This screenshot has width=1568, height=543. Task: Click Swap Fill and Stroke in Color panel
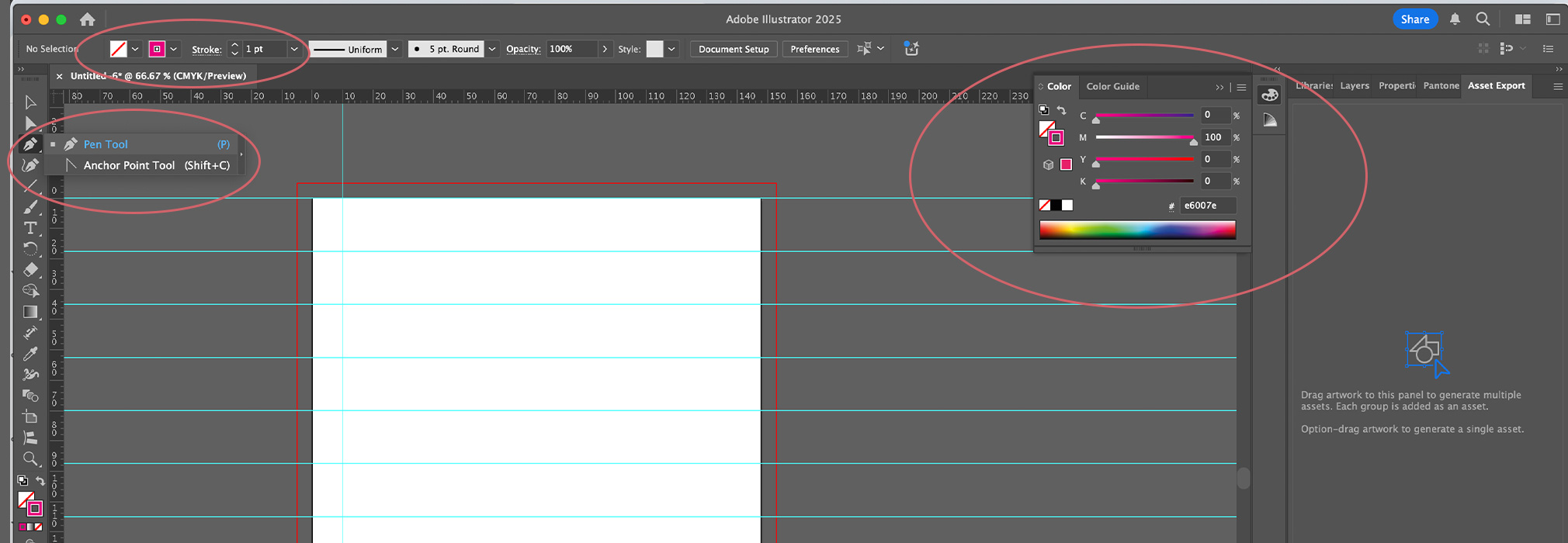1061,110
